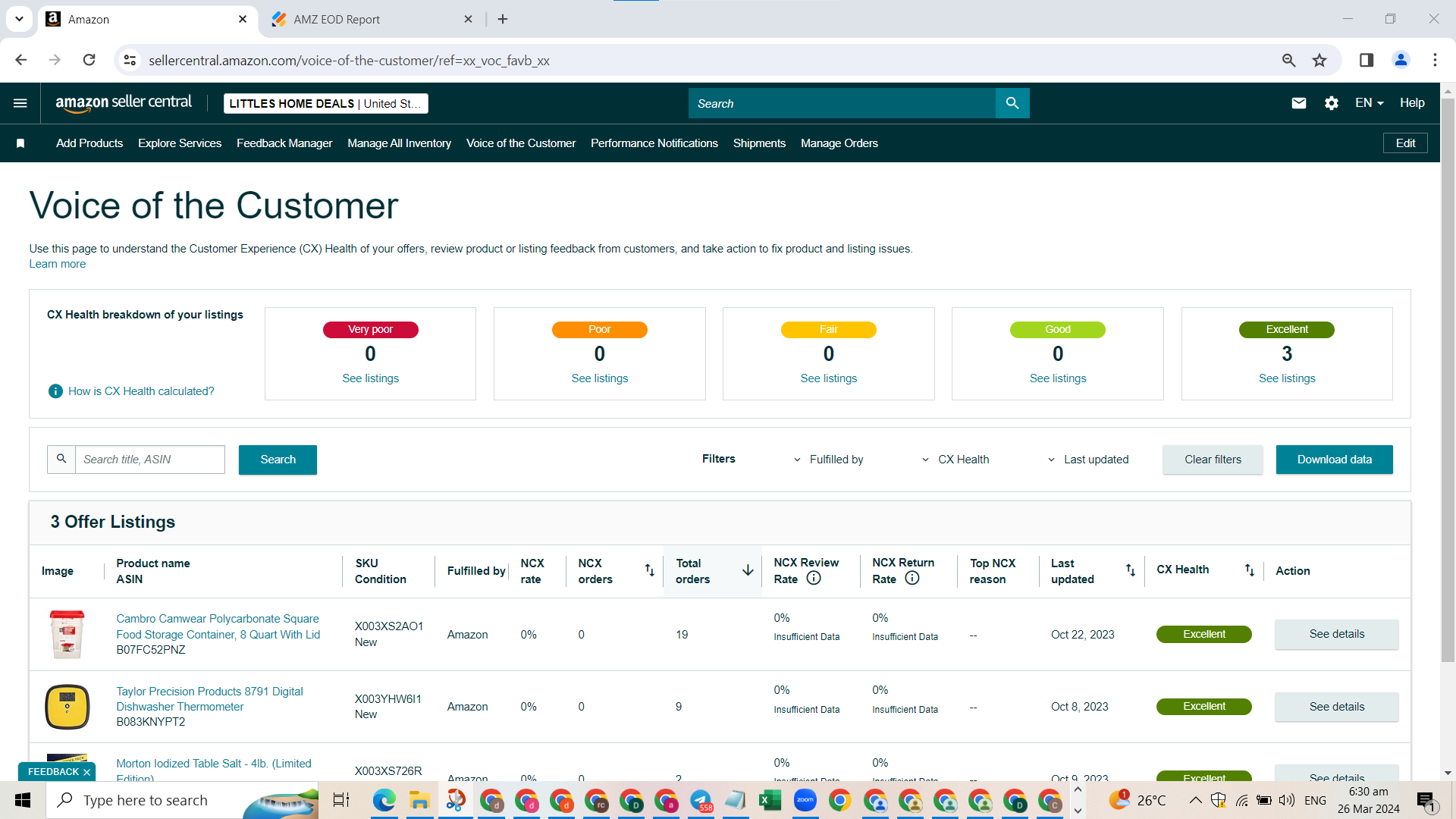
Task: Click See details for Taylor thermometer
Action: 1336,707
